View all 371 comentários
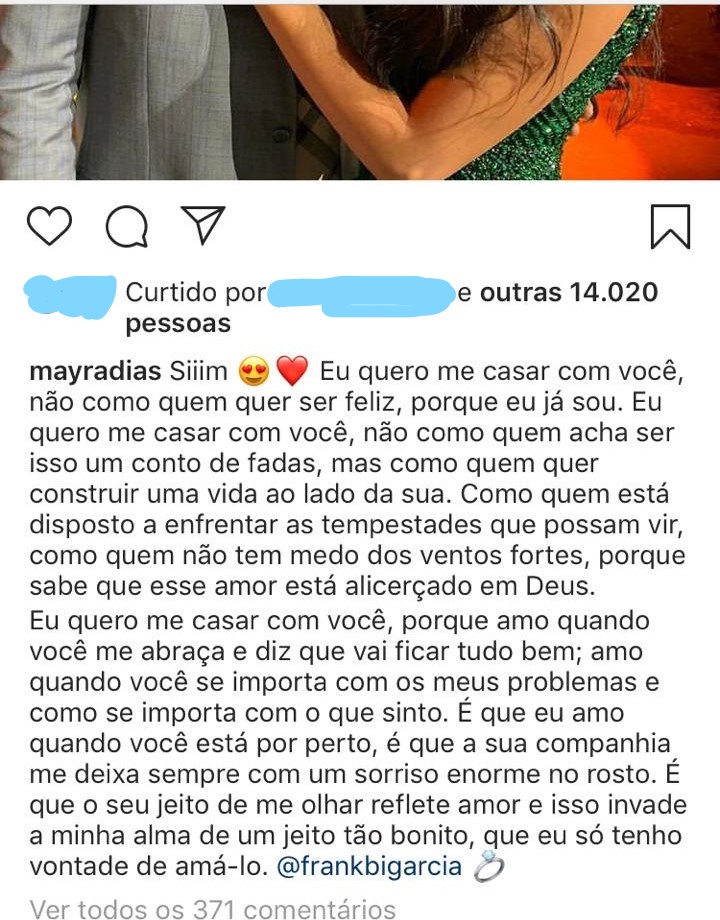The height and width of the screenshot is (920, 720). 212,909
